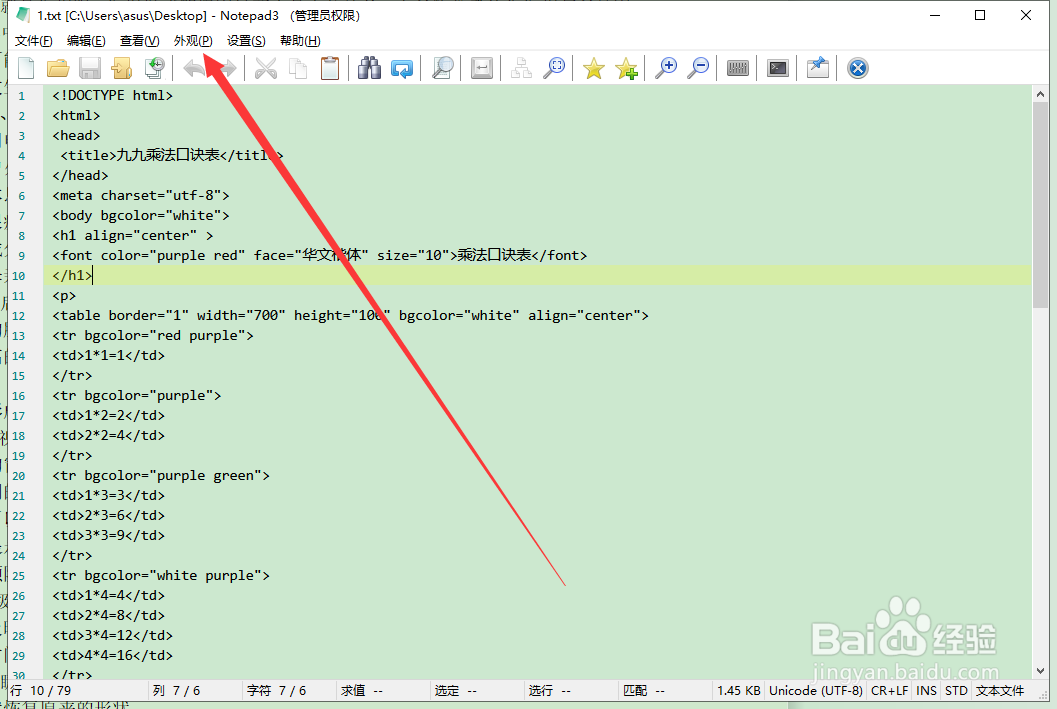Click the magnifier-over-document toolbar icon
Screen dimensions: 1057x709
click(442, 68)
